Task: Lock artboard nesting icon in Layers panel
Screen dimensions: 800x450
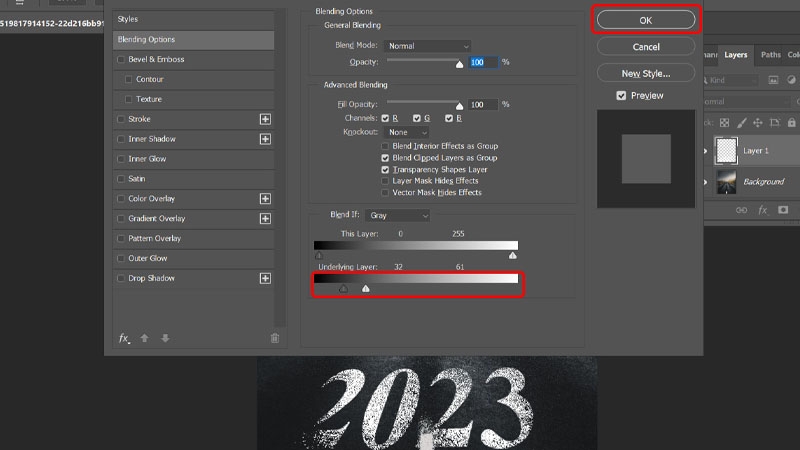Action: coord(774,123)
